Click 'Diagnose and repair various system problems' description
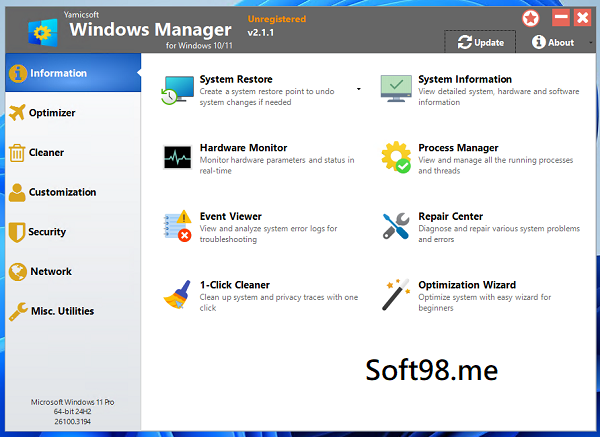600x437 pixels. (x=499, y=234)
